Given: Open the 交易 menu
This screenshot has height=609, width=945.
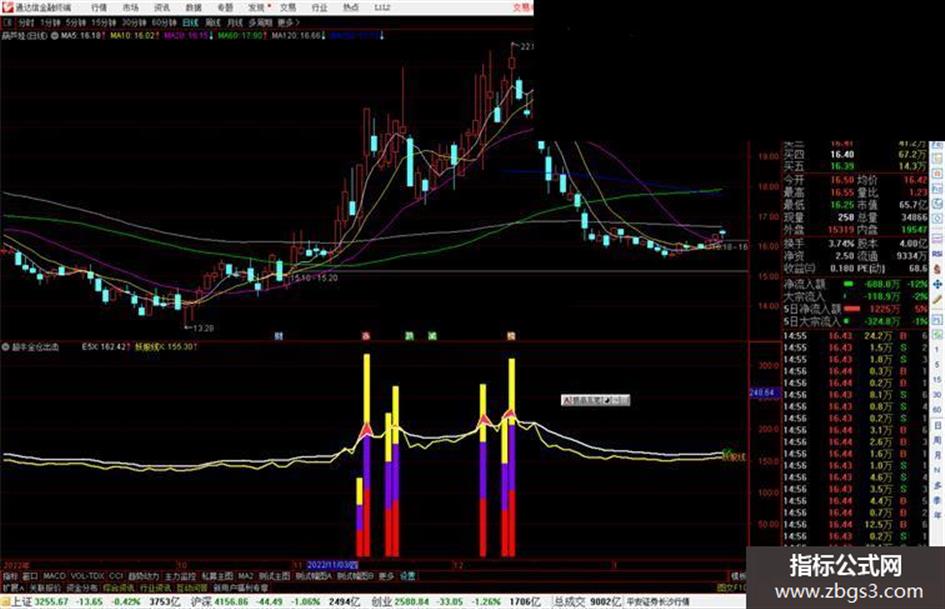Looking at the screenshot, I should pos(288,7).
